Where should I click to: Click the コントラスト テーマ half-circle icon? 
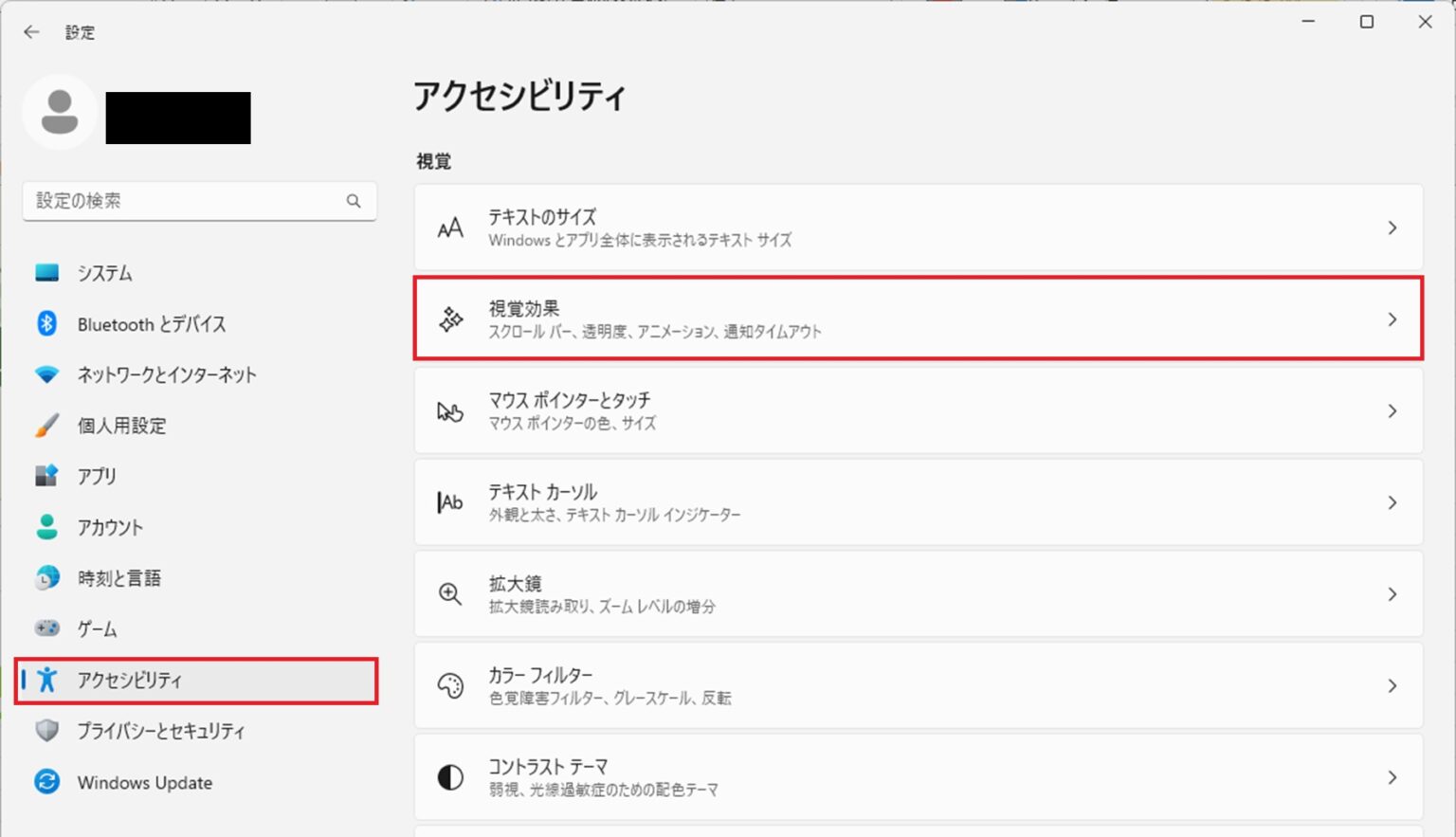pyautogui.click(x=450, y=777)
